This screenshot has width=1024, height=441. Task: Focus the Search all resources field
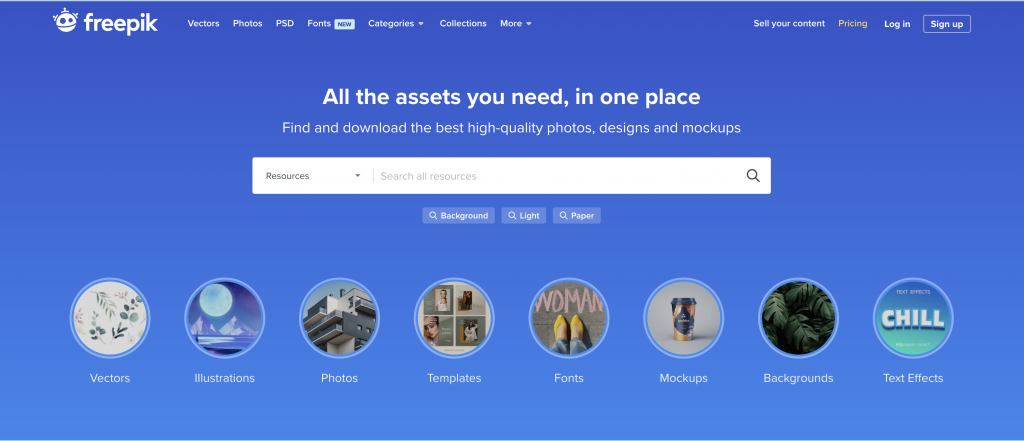(x=558, y=176)
